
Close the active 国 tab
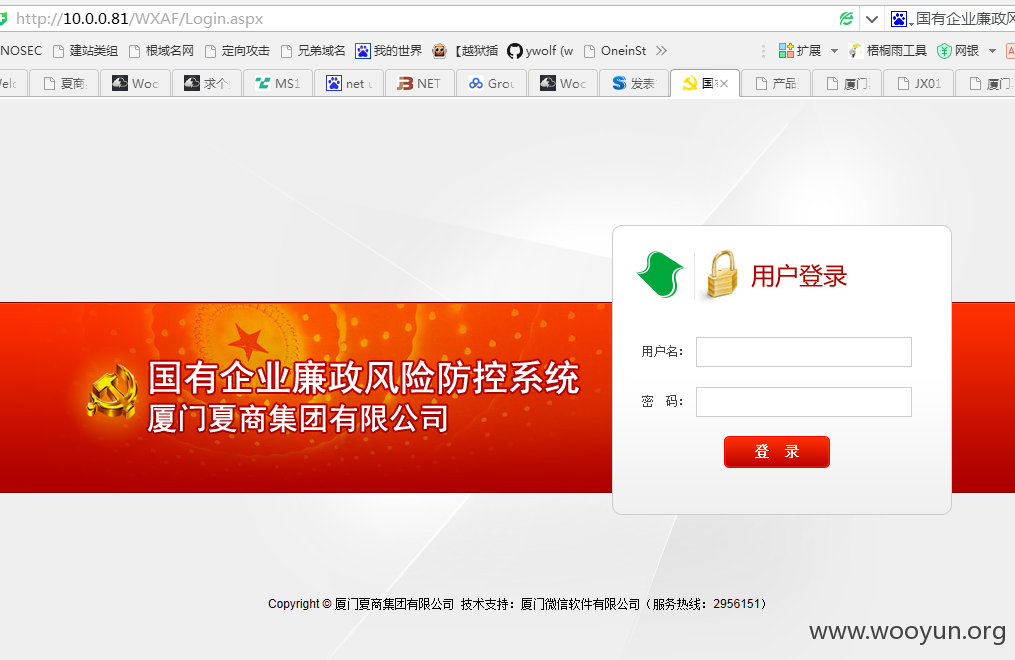[724, 83]
